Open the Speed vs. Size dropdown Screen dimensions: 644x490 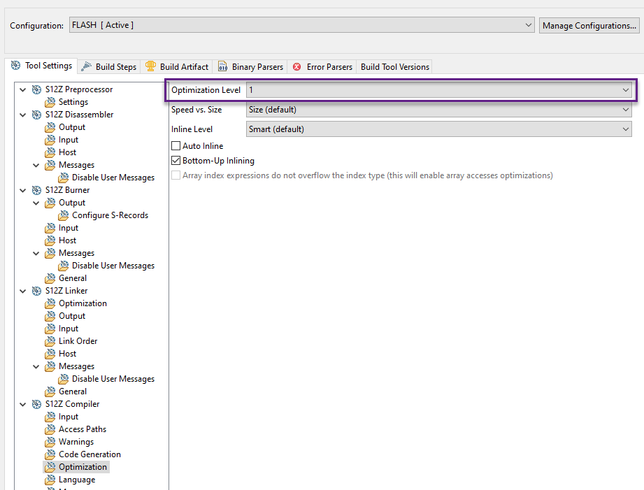(x=439, y=109)
